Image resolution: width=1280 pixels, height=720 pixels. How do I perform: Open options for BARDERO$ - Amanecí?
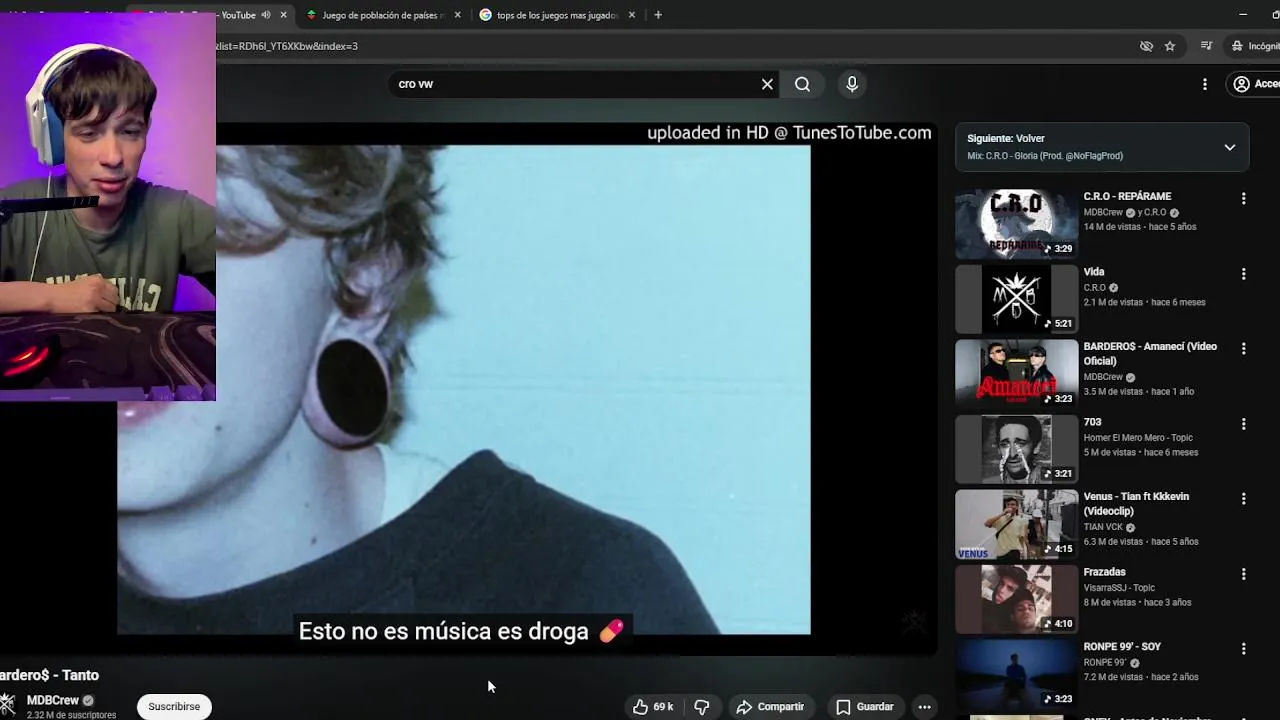[x=1243, y=348]
